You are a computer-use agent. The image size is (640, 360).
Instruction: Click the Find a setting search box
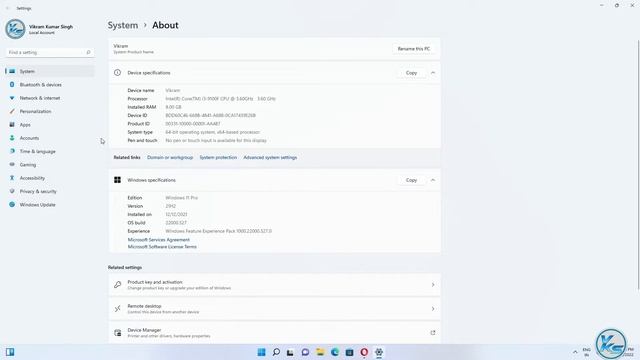pyautogui.click(x=49, y=52)
